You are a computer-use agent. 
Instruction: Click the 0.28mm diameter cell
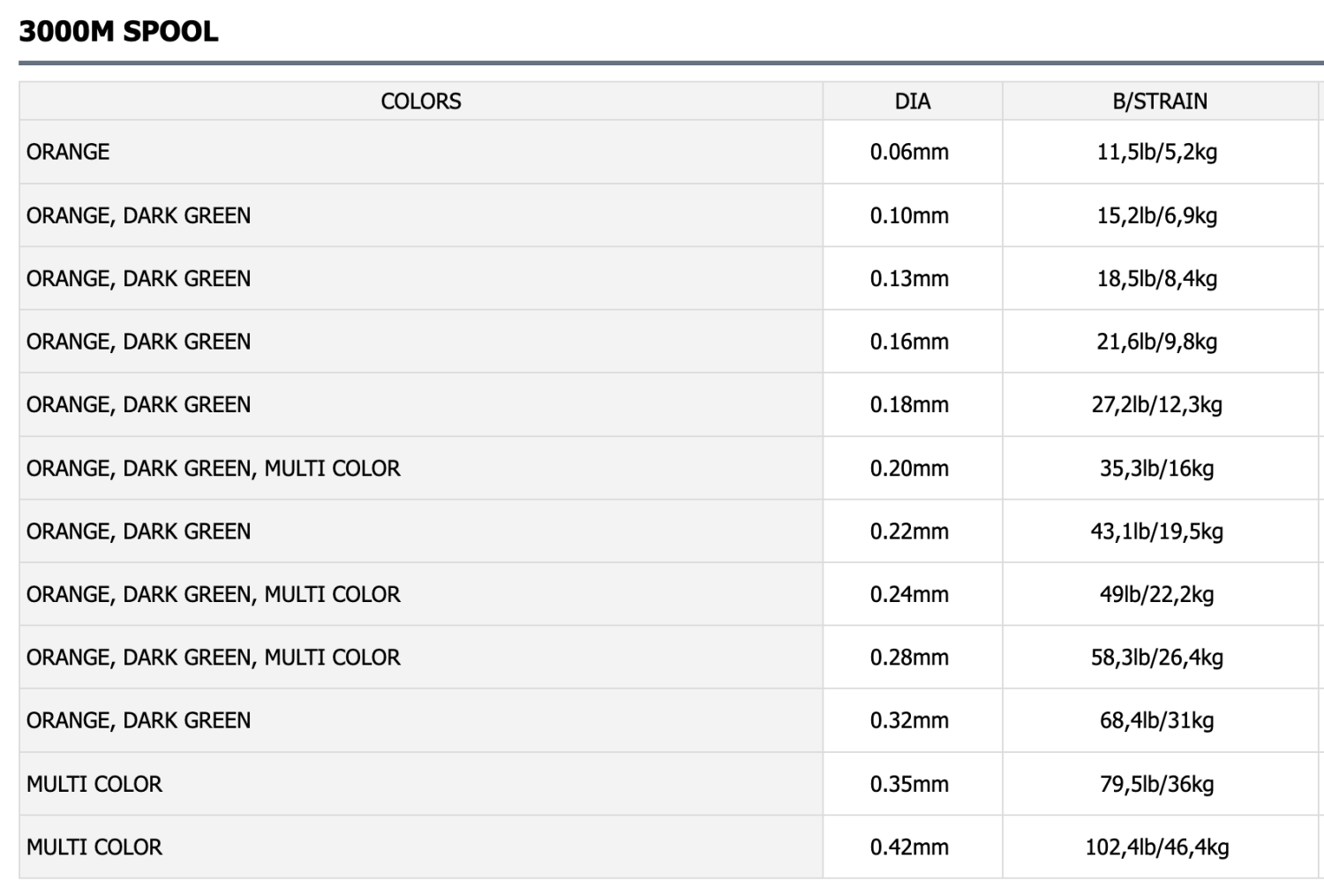click(909, 658)
